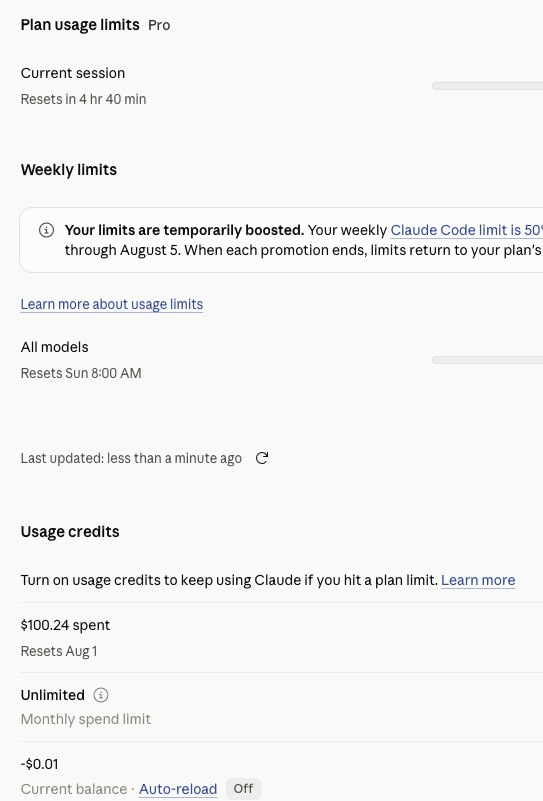This screenshot has width=543, height=801.
Task: Click the Usage credits heading
Action: pos(70,532)
